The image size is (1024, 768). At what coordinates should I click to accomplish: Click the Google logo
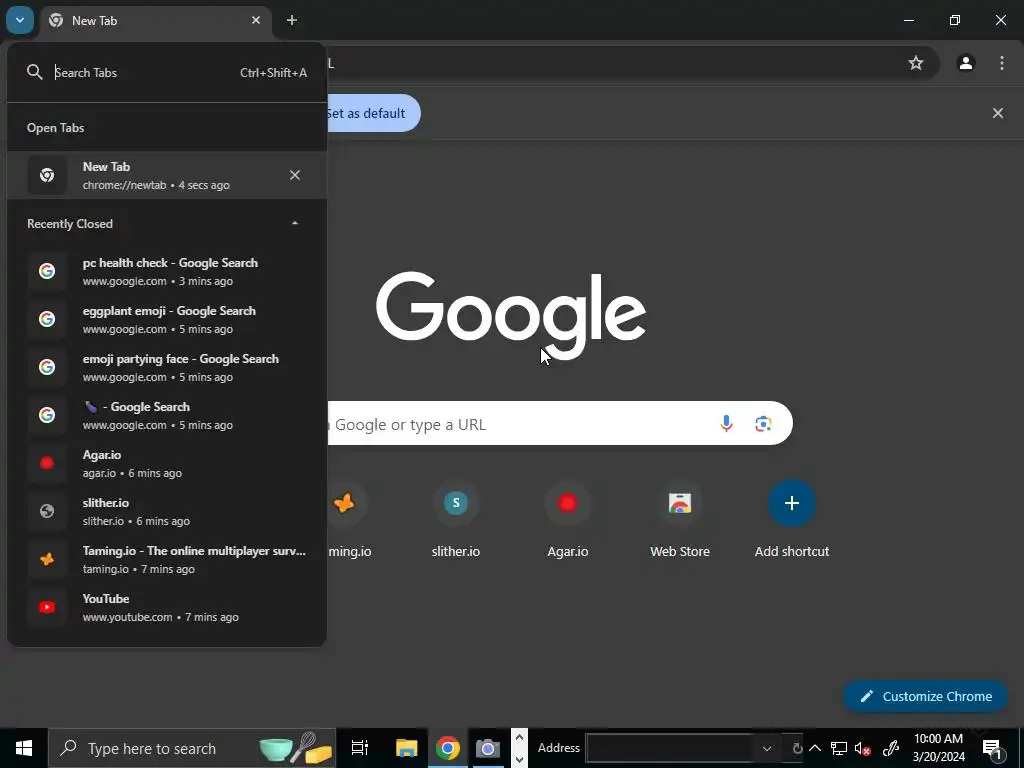(511, 316)
